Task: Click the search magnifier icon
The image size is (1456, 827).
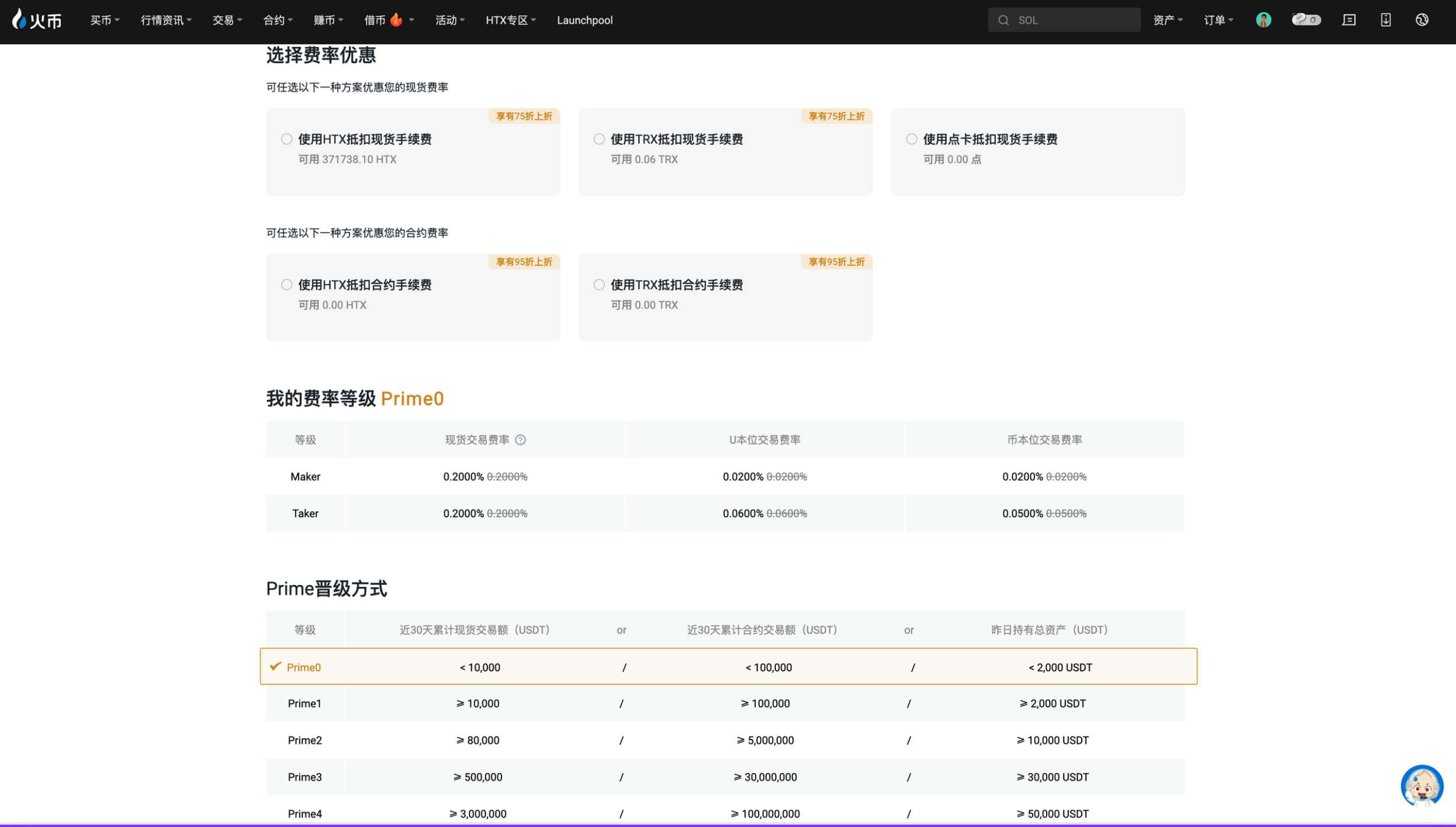Action: click(x=1003, y=20)
